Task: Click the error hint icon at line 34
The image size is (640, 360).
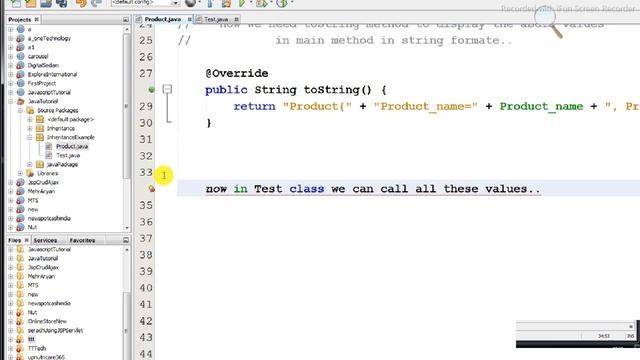Action: click(151, 188)
